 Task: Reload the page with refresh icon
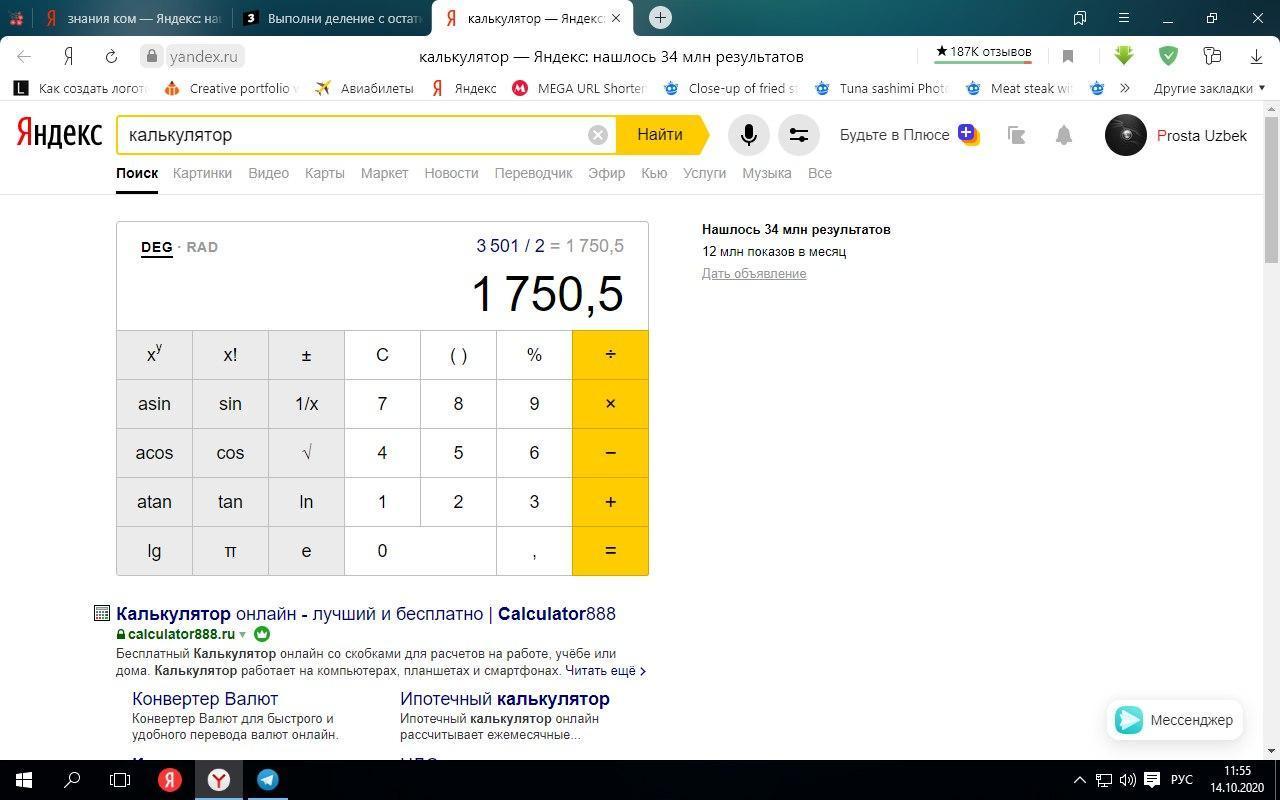click(111, 56)
